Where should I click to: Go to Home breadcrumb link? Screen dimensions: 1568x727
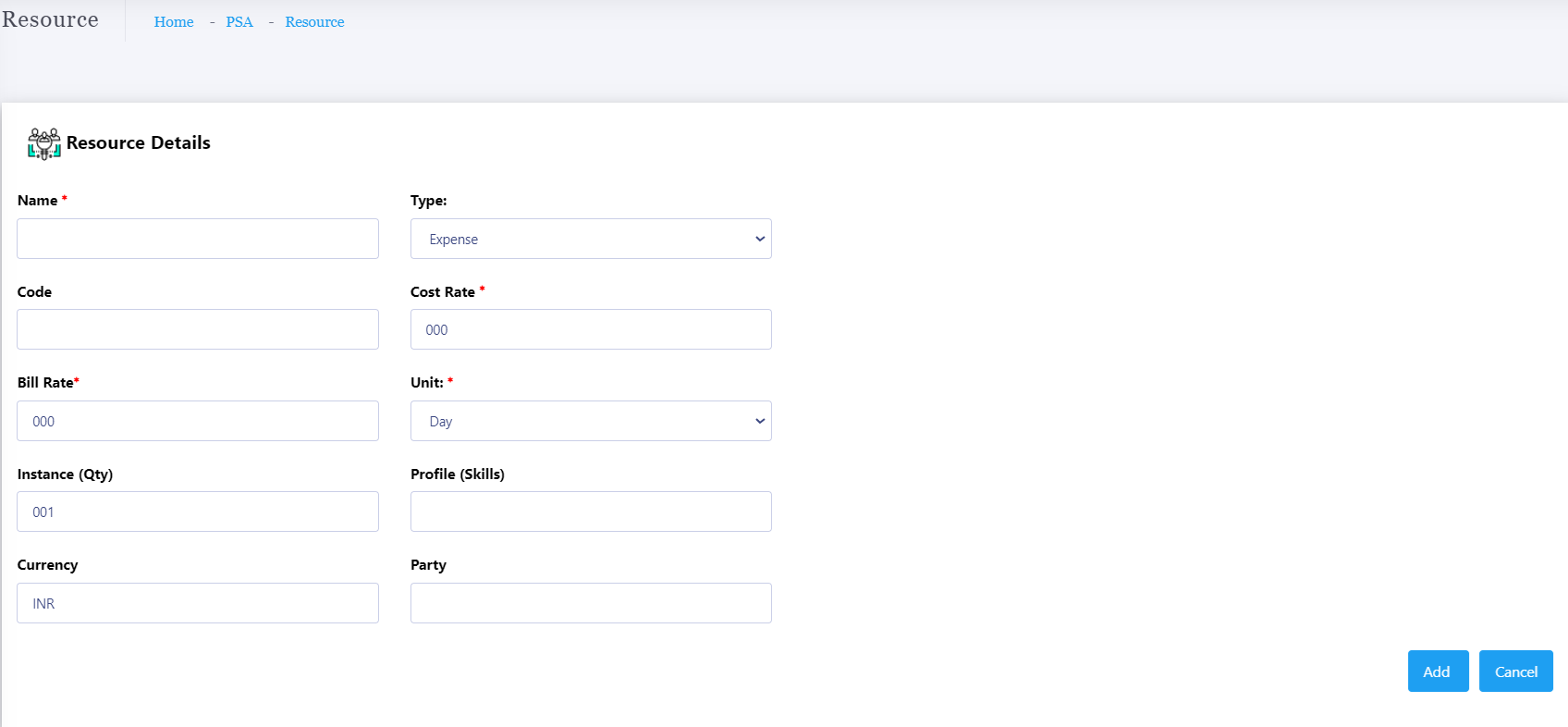174,22
